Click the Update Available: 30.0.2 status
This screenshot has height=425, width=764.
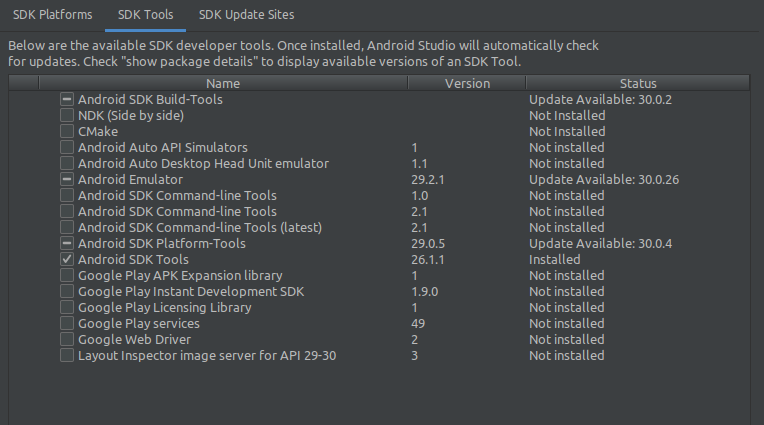click(x=600, y=99)
